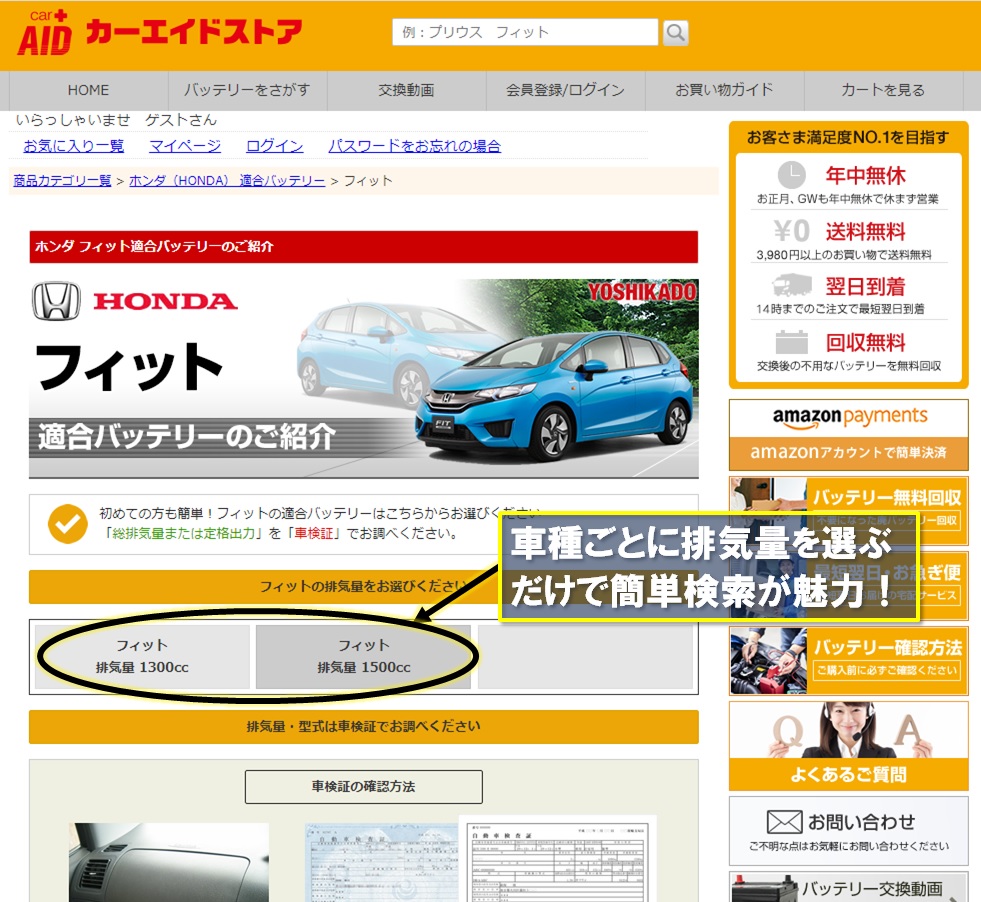Click the ログイン link
This screenshot has width=981, height=902.
[x=275, y=146]
